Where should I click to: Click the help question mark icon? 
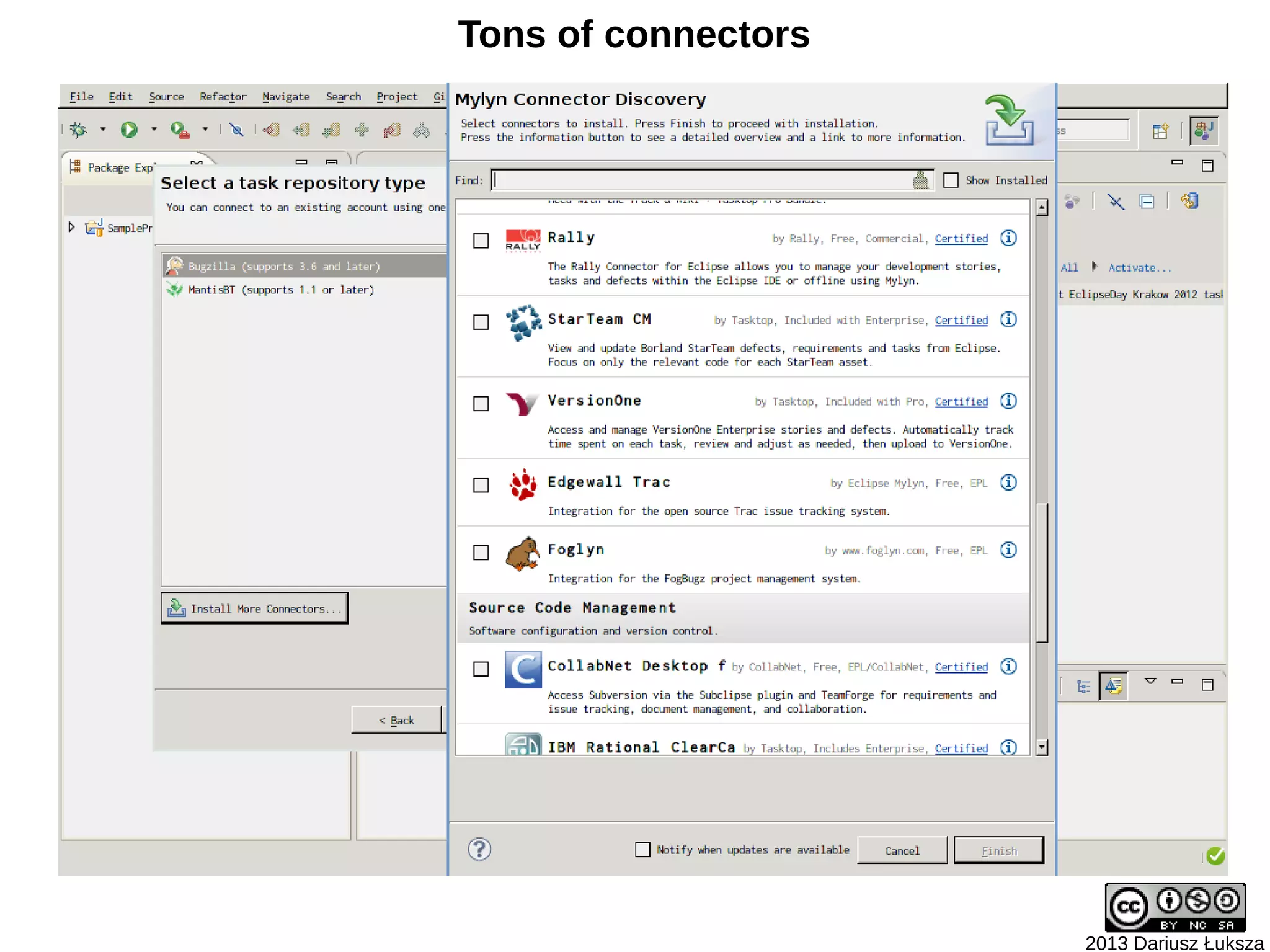[479, 849]
